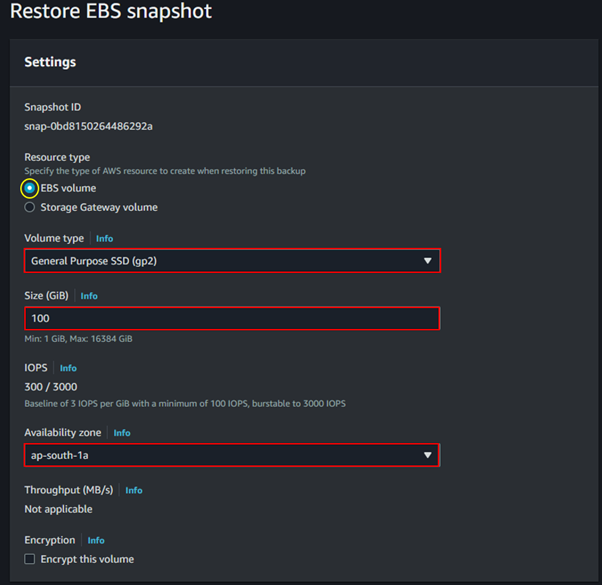This screenshot has width=602, height=585.
Task: Open Info link next to Size (GiB)
Action: pyautogui.click(x=89, y=296)
